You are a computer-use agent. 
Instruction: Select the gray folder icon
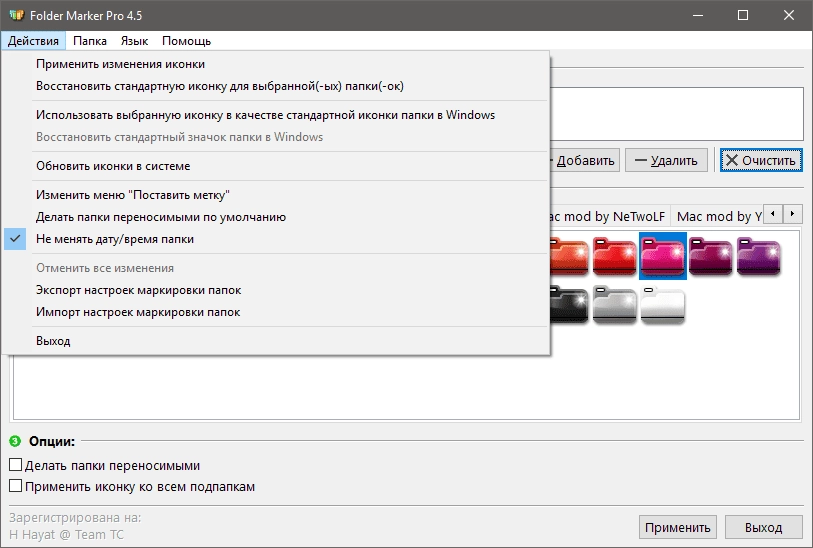(614, 305)
